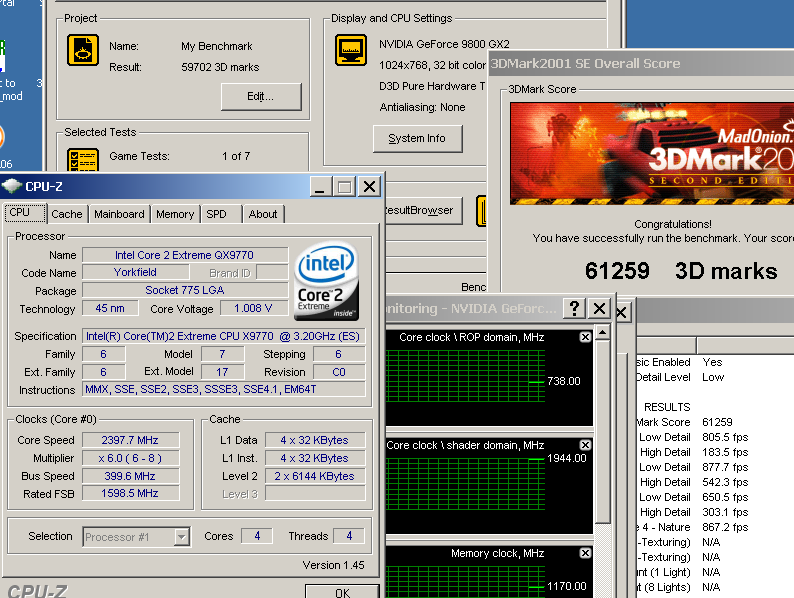The height and width of the screenshot is (598, 794).
Task: Click the Package Socket 775 LGA field
Action: 185,290
